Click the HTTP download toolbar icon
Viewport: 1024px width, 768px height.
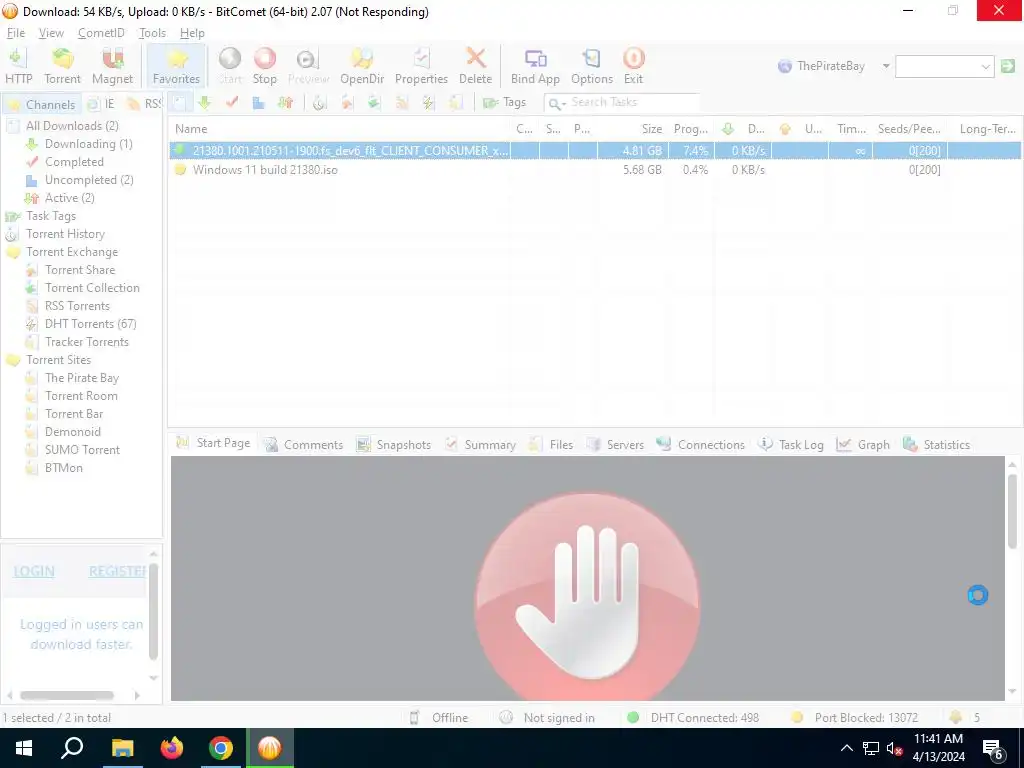tap(18, 66)
